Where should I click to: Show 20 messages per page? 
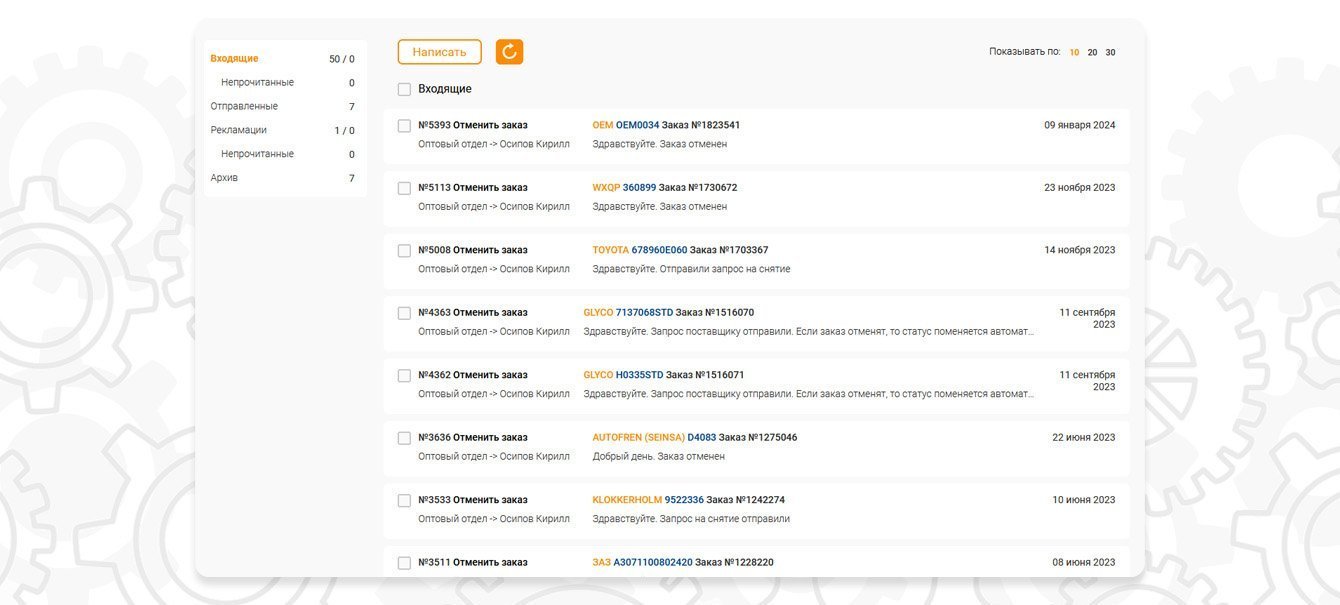tap(1092, 52)
